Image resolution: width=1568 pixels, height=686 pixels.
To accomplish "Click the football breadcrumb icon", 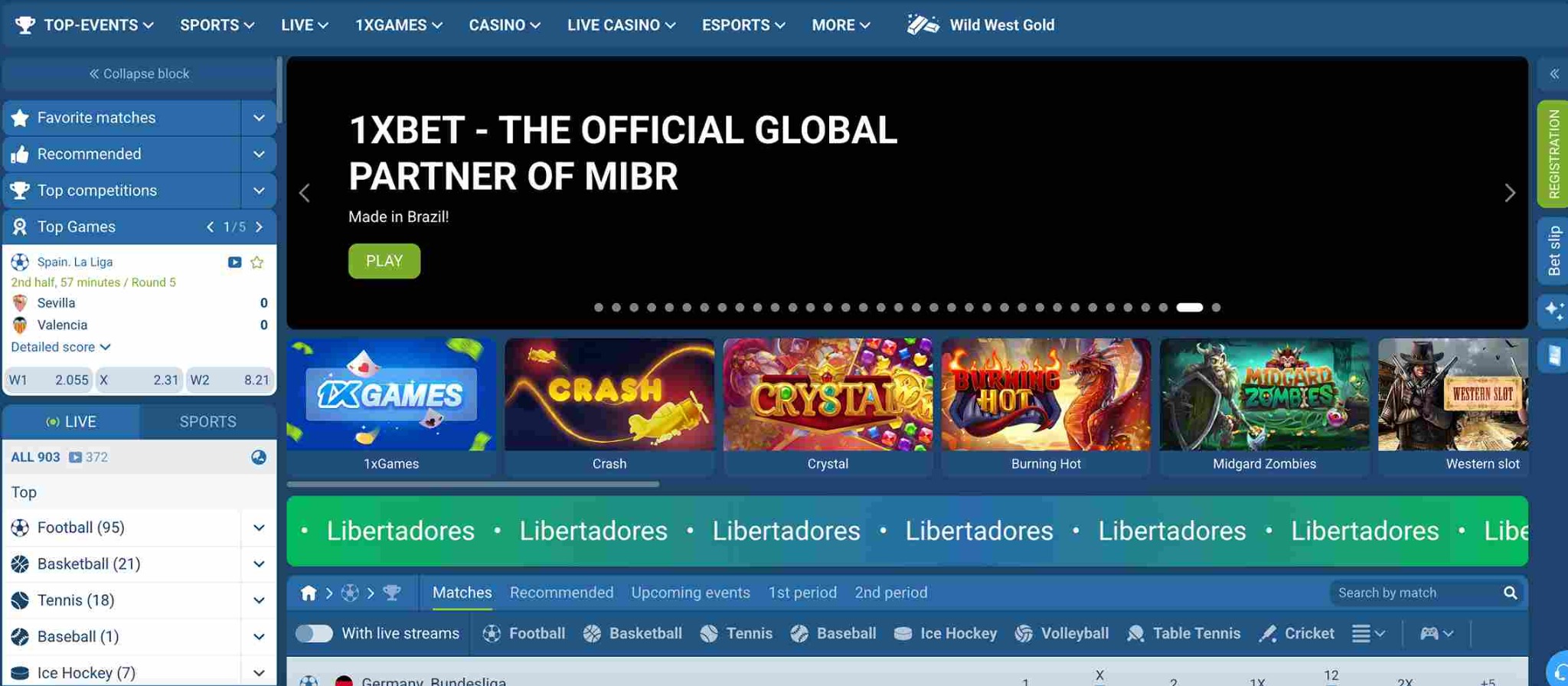I will (x=350, y=593).
